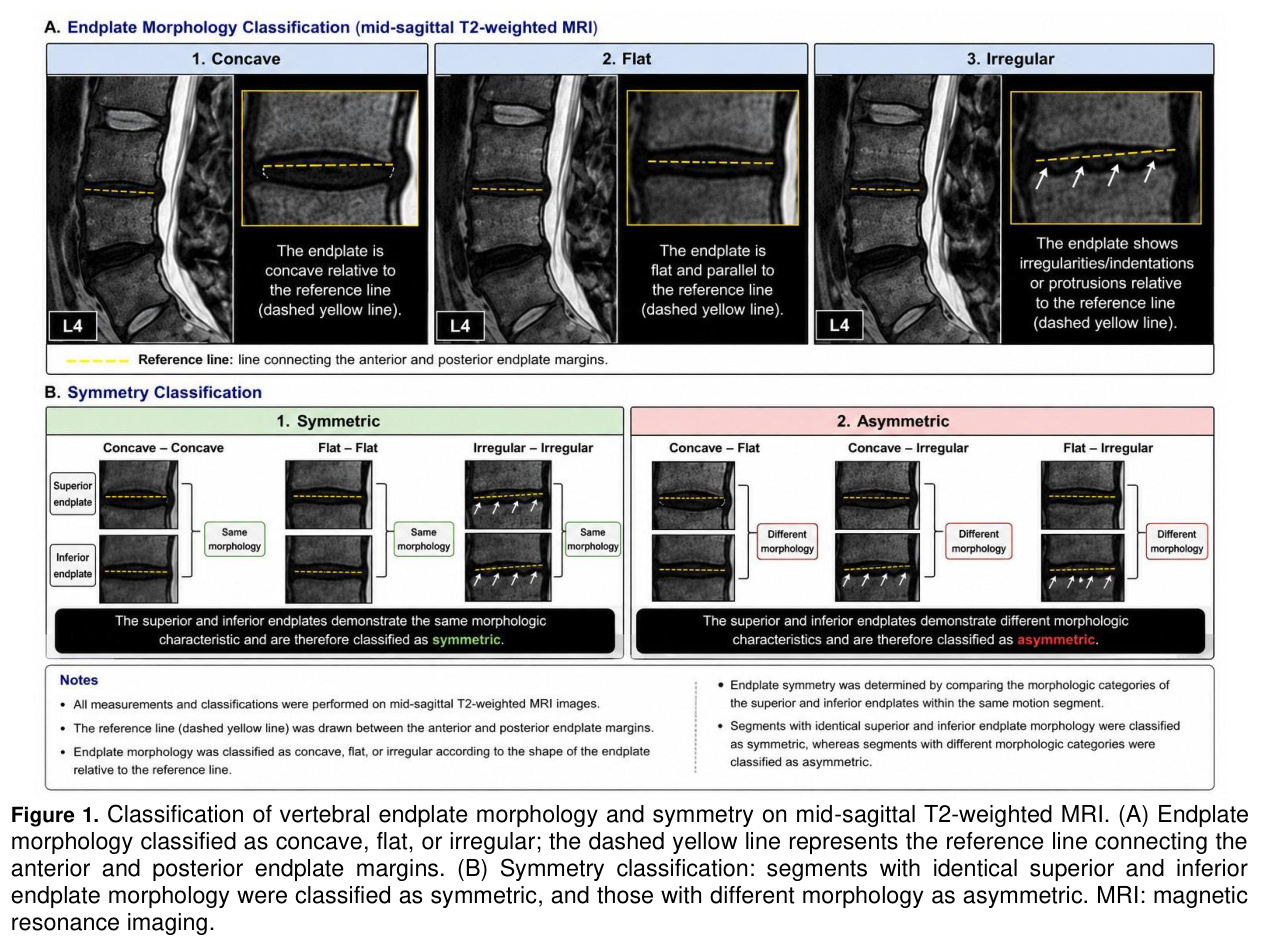Click the bold "Figure 1." caption label

tap(55, 815)
